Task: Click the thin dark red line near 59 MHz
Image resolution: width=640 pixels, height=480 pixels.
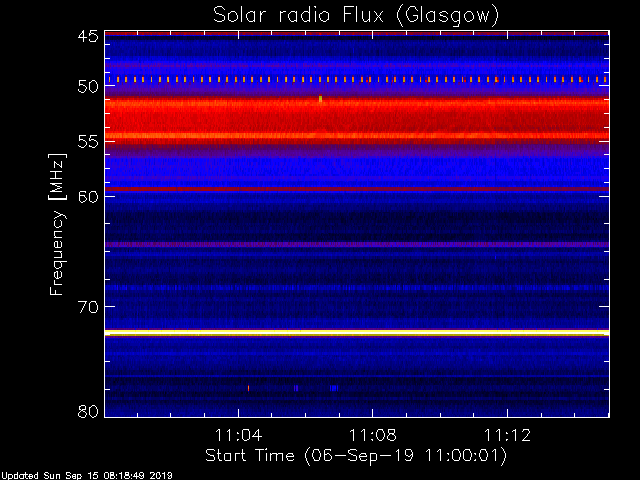Action: [357, 189]
